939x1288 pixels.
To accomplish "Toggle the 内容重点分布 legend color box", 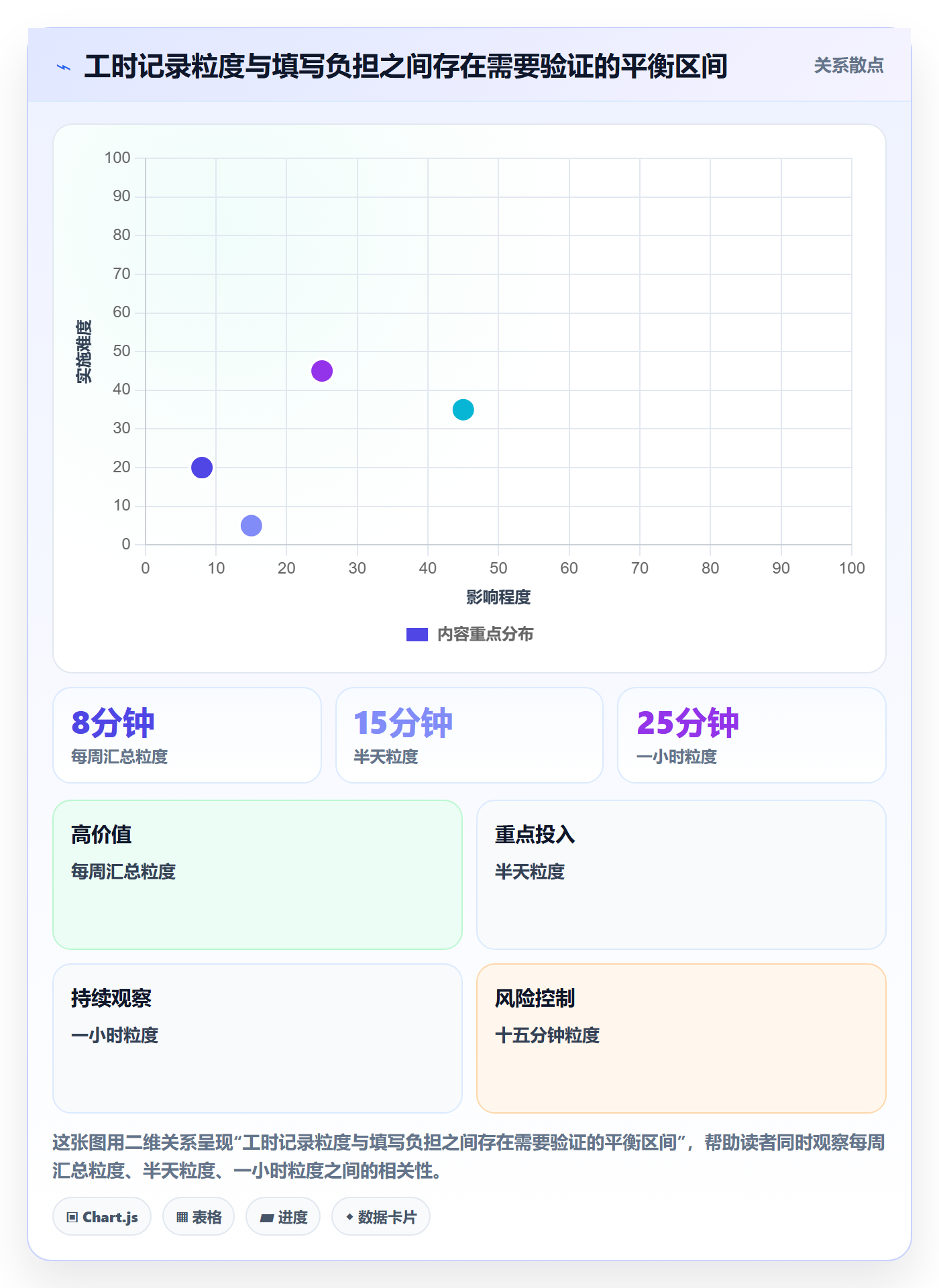I will tap(417, 635).
